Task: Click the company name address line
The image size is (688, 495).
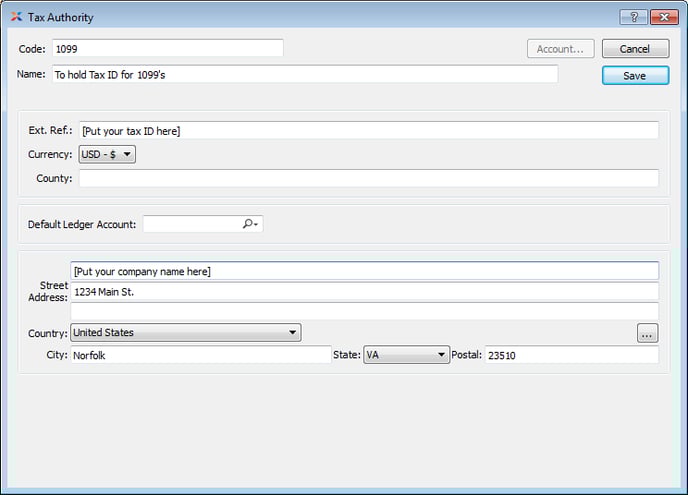Action: tap(364, 271)
